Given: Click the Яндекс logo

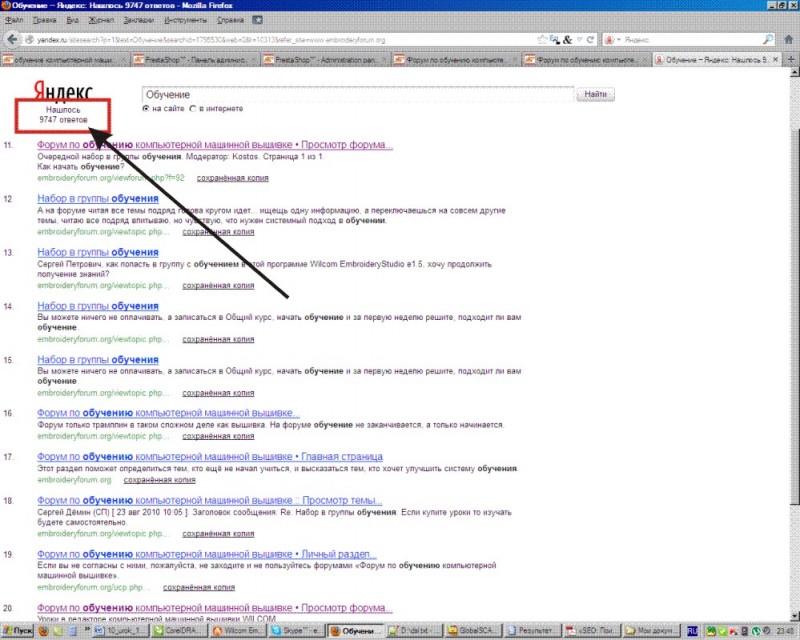Looking at the screenshot, I should [x=63, y=90].
